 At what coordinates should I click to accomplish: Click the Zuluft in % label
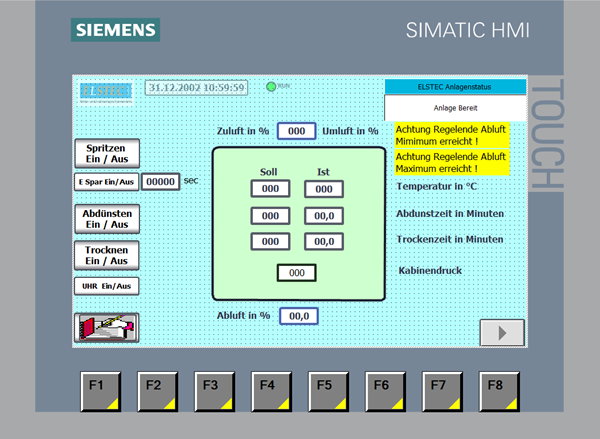(243, 131)
